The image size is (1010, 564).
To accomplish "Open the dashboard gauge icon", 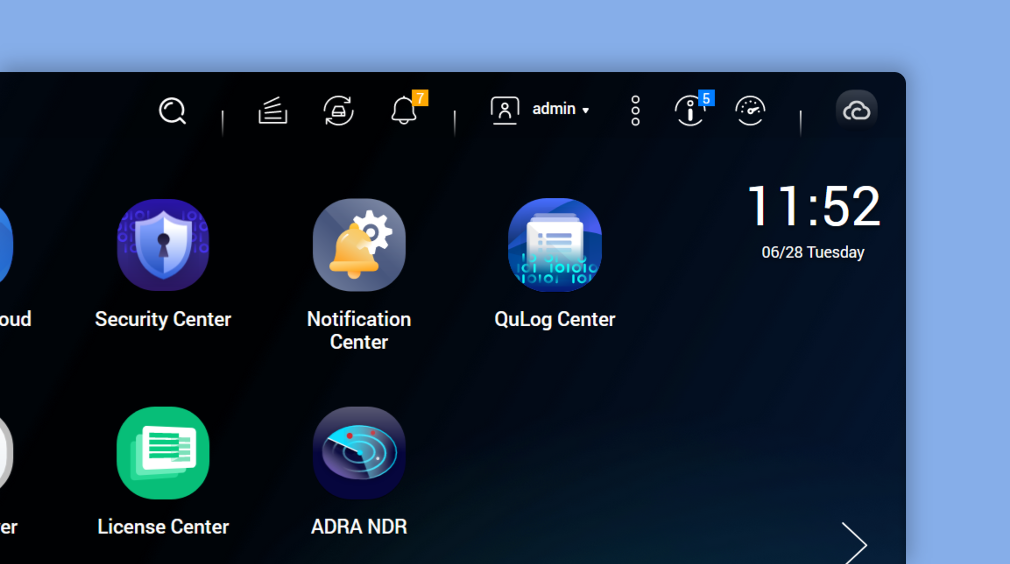I will 750,111.
